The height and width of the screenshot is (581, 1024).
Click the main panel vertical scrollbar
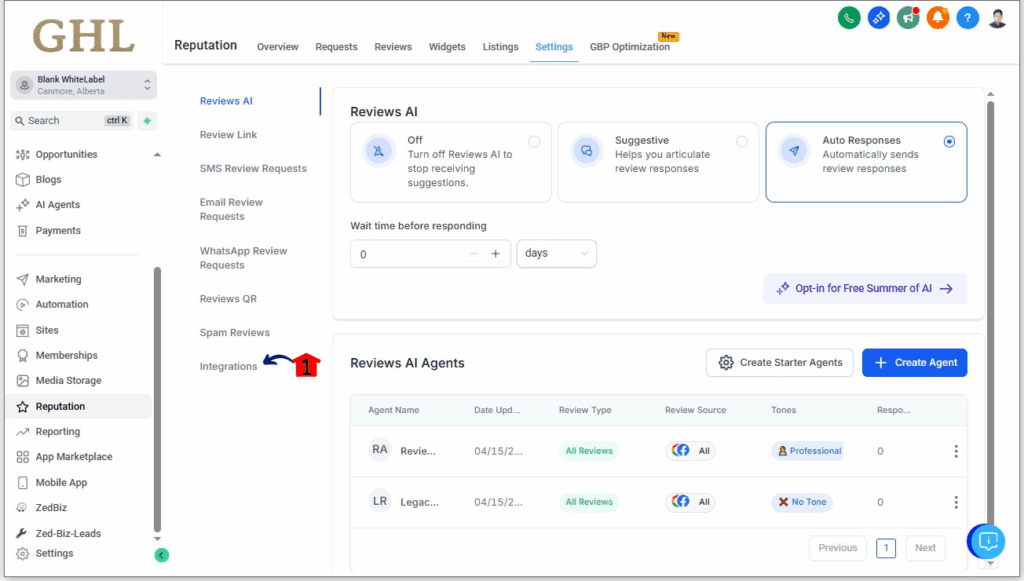click(991, 313)
